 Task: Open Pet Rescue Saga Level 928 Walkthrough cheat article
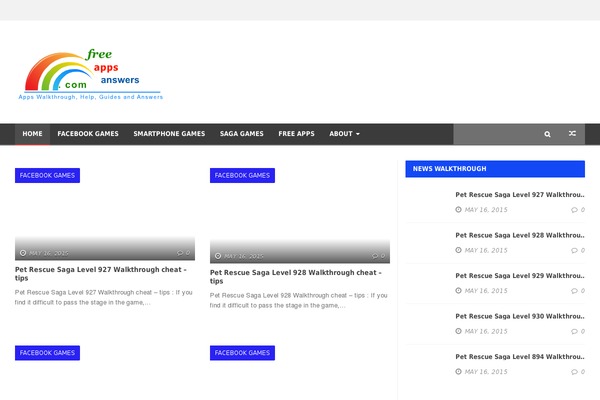click(x=295, y=277)
